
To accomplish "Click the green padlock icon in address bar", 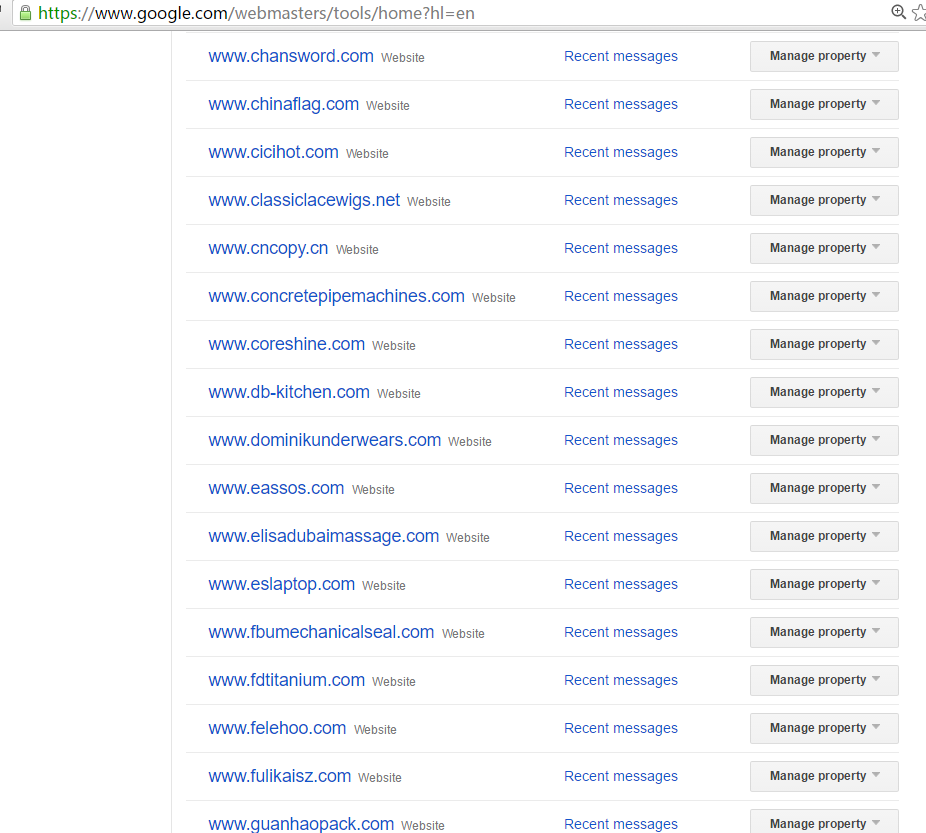I will [x=25, y=12].
